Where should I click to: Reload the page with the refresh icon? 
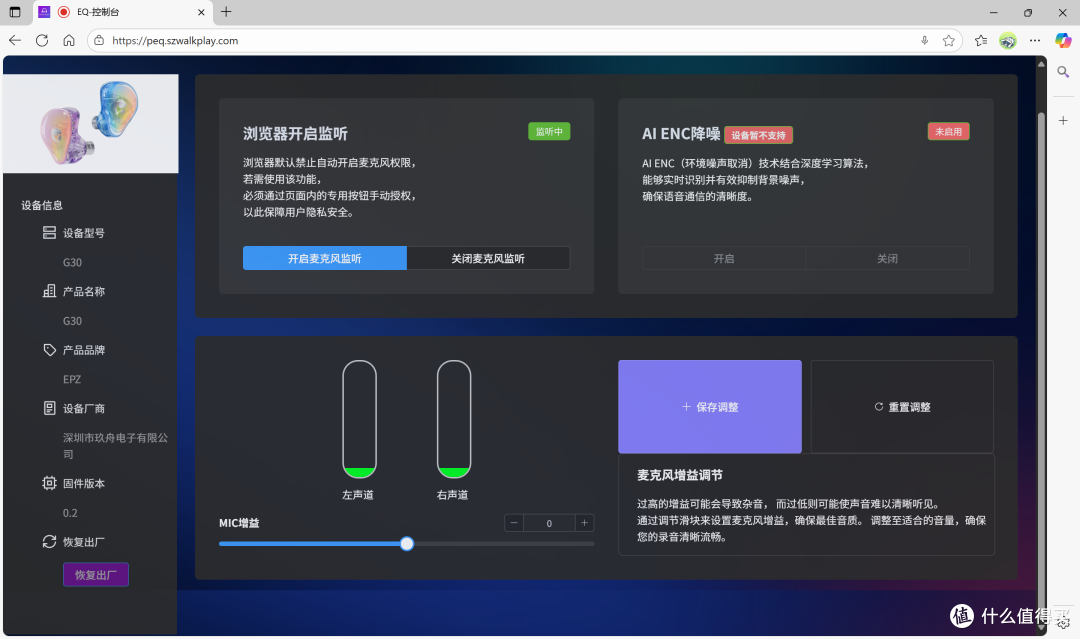[42, 41]
